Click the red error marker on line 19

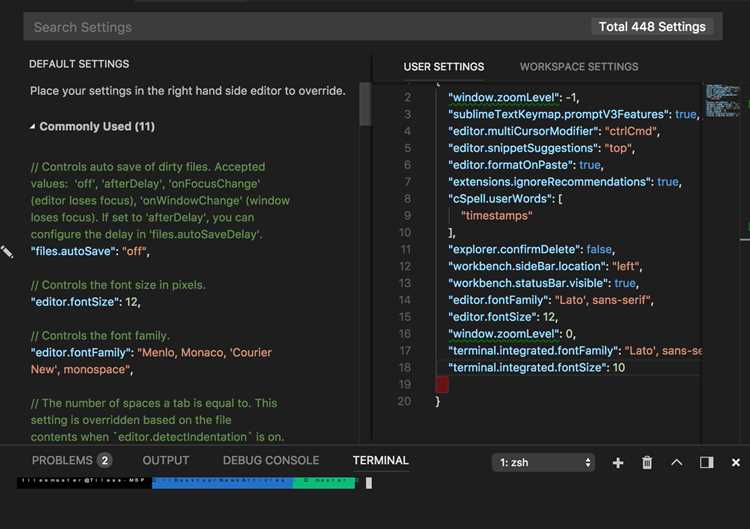(442, 385)
